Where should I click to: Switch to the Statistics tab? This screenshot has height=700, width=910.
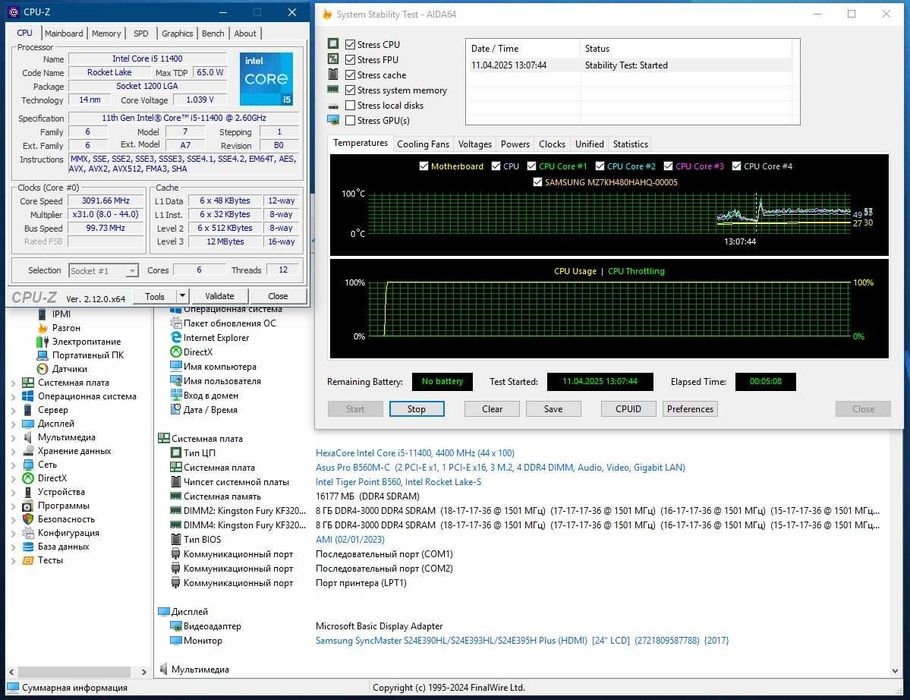[x=630, y=144]
